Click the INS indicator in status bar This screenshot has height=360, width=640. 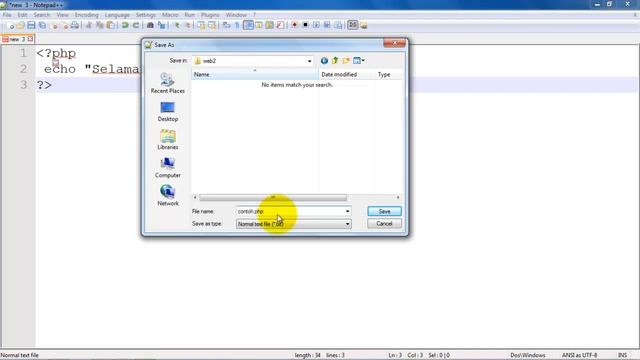click(622, 356)
